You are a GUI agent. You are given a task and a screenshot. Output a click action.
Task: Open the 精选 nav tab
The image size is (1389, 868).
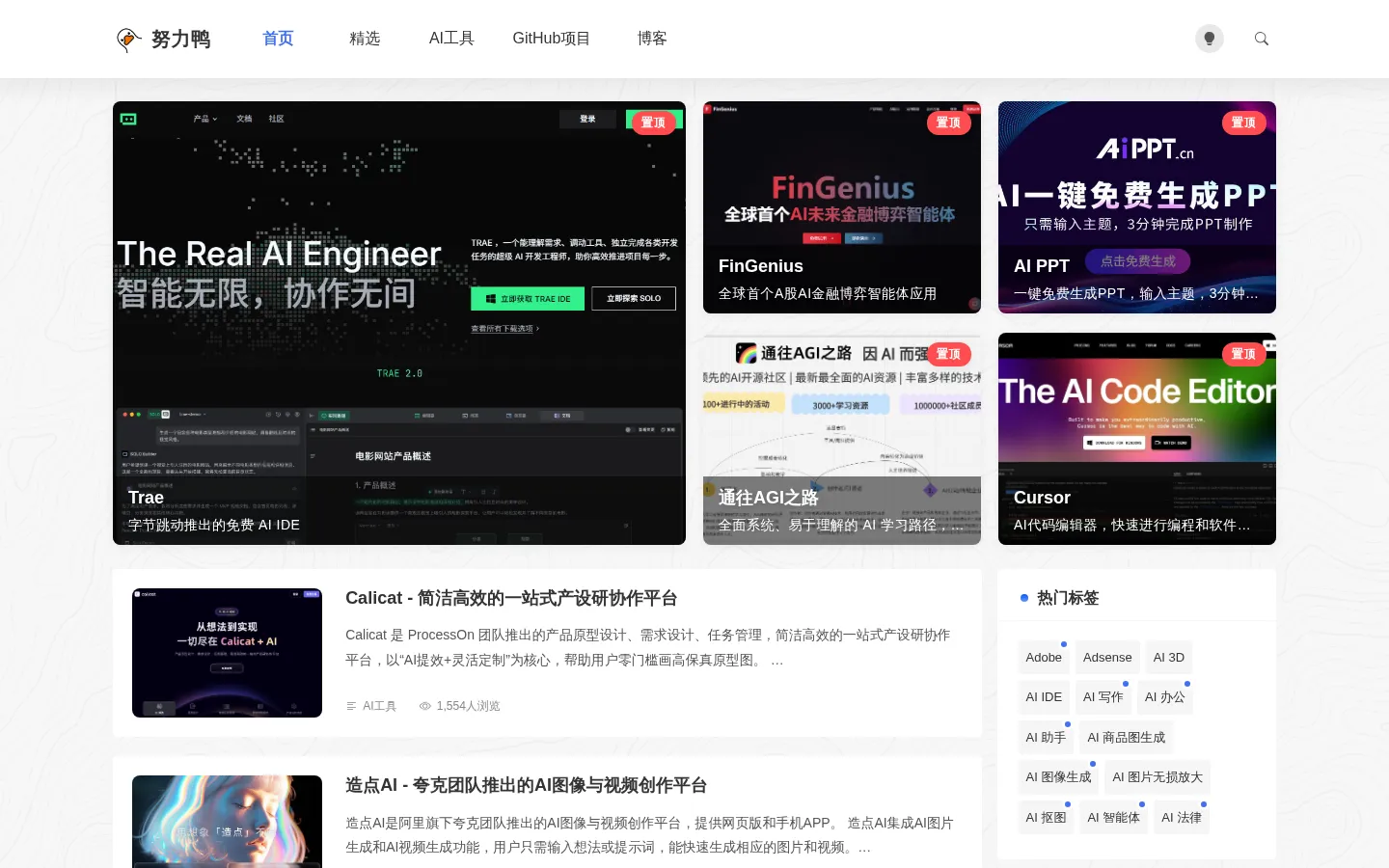[x=365, y=39]
